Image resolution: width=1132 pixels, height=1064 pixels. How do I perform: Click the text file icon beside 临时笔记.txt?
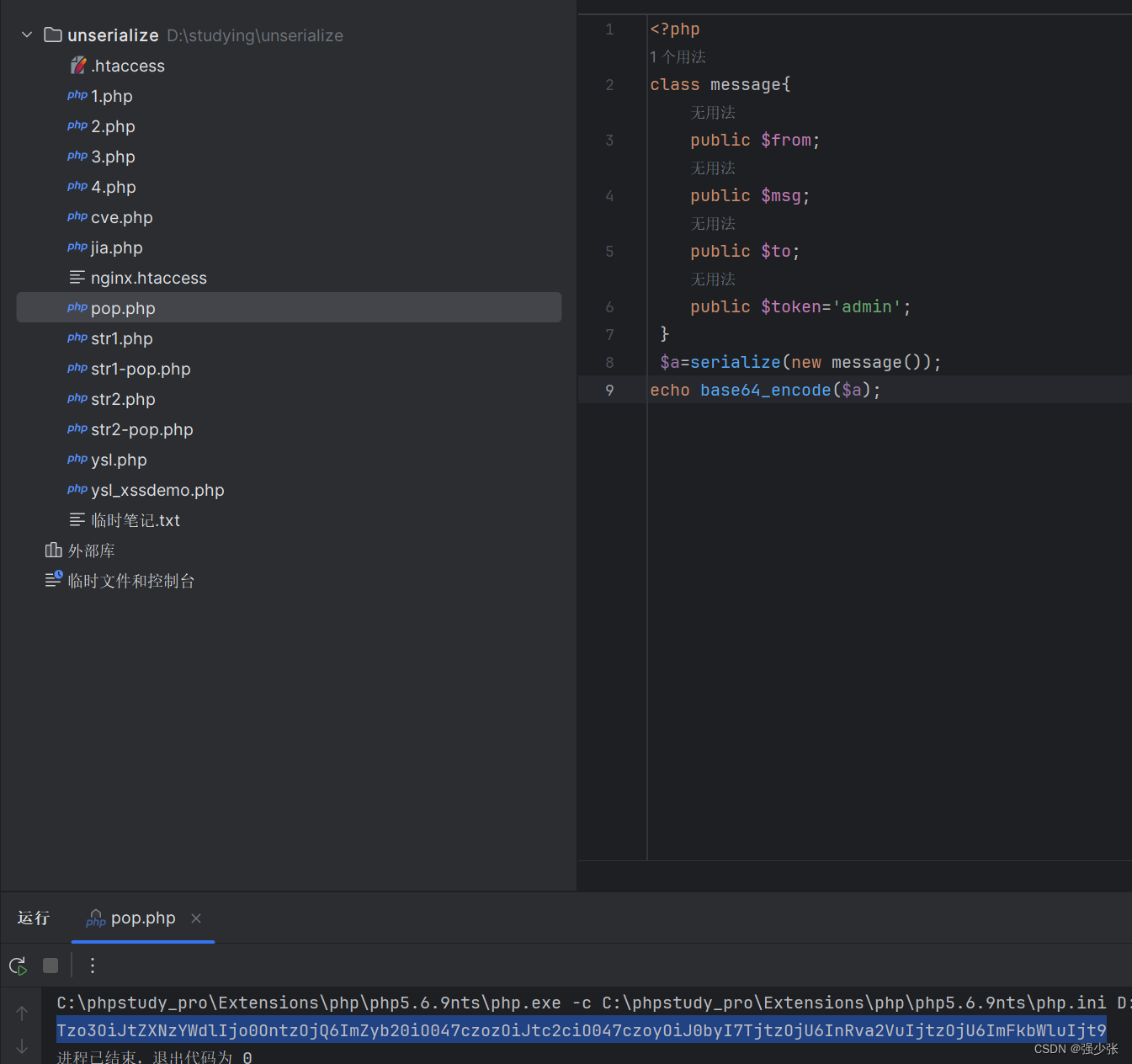coord(77,519)
